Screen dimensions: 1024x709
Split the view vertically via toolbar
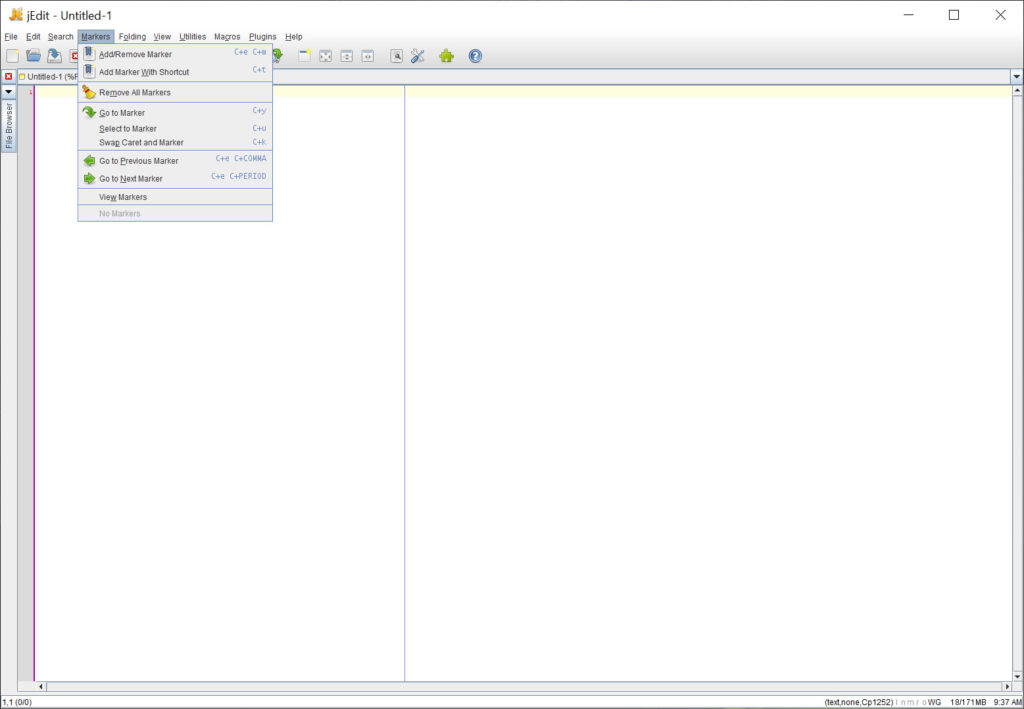368,56
